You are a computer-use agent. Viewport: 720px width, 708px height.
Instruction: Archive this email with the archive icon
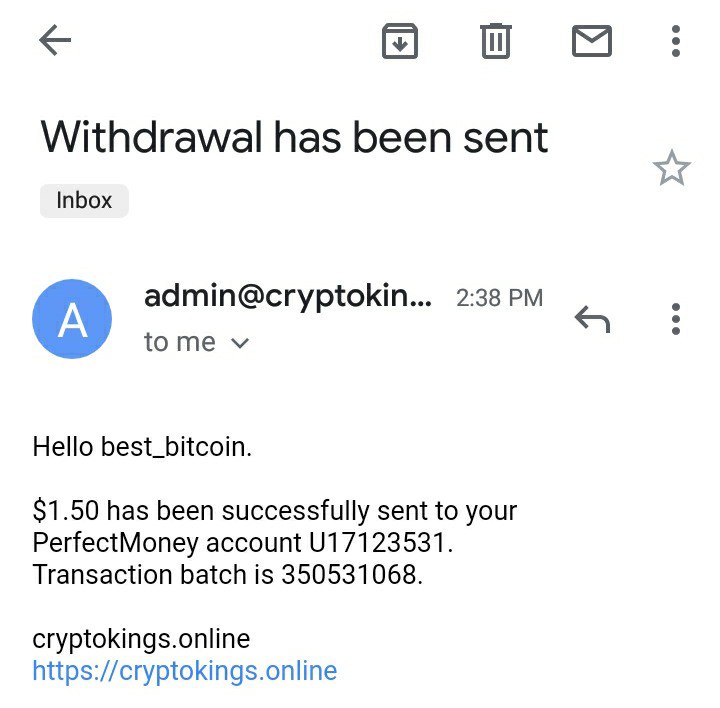pos(400,41)
